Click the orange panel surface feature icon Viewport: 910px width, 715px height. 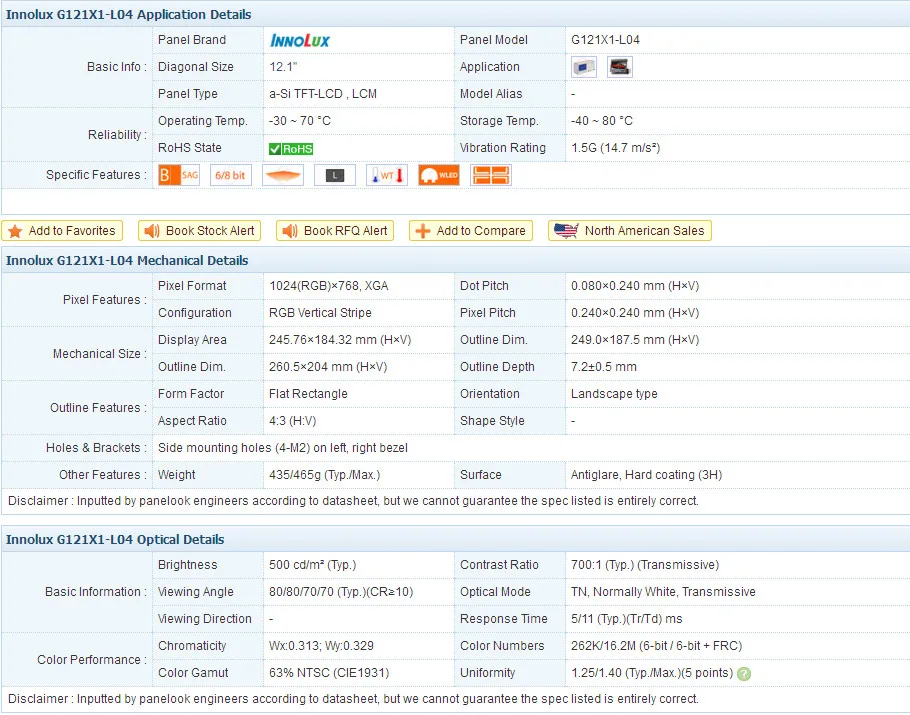(283, 175)
